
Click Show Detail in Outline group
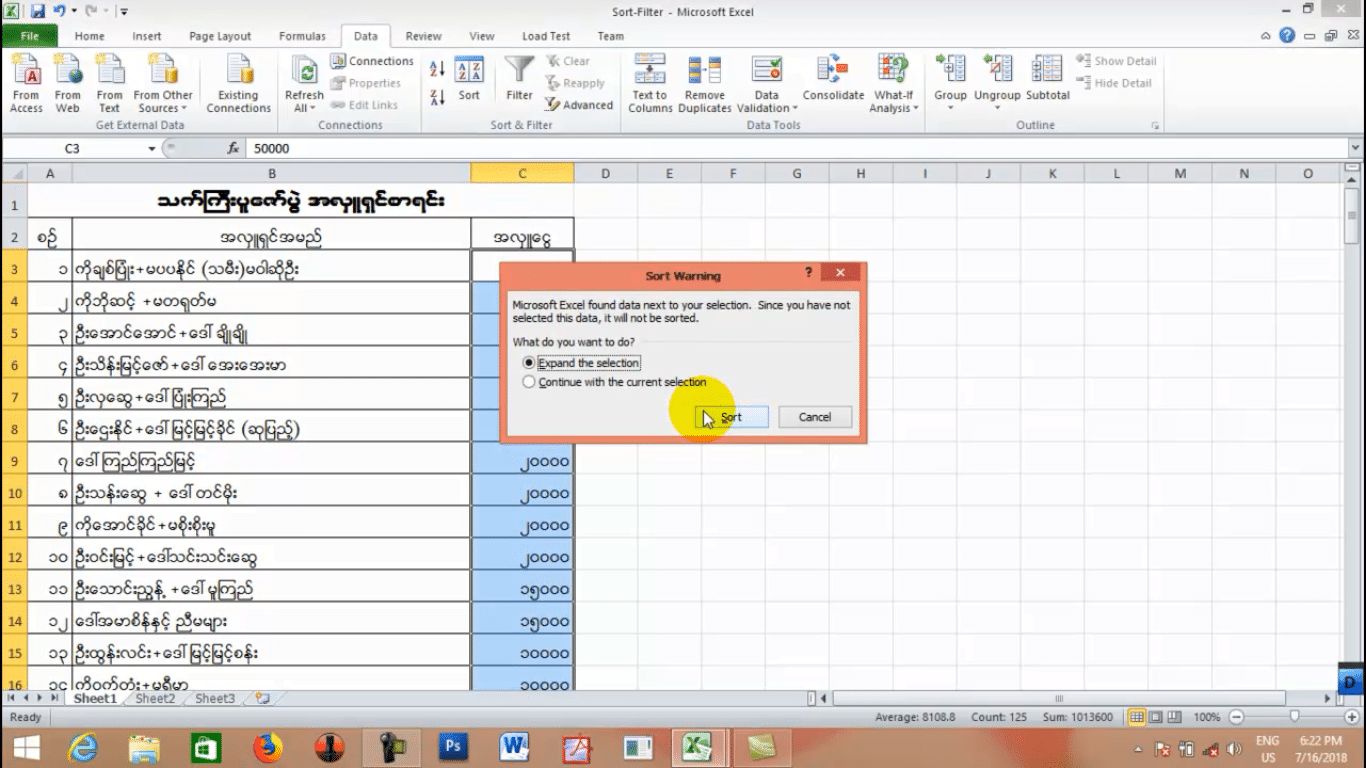pyautogui.click(x=1114, y=61)
